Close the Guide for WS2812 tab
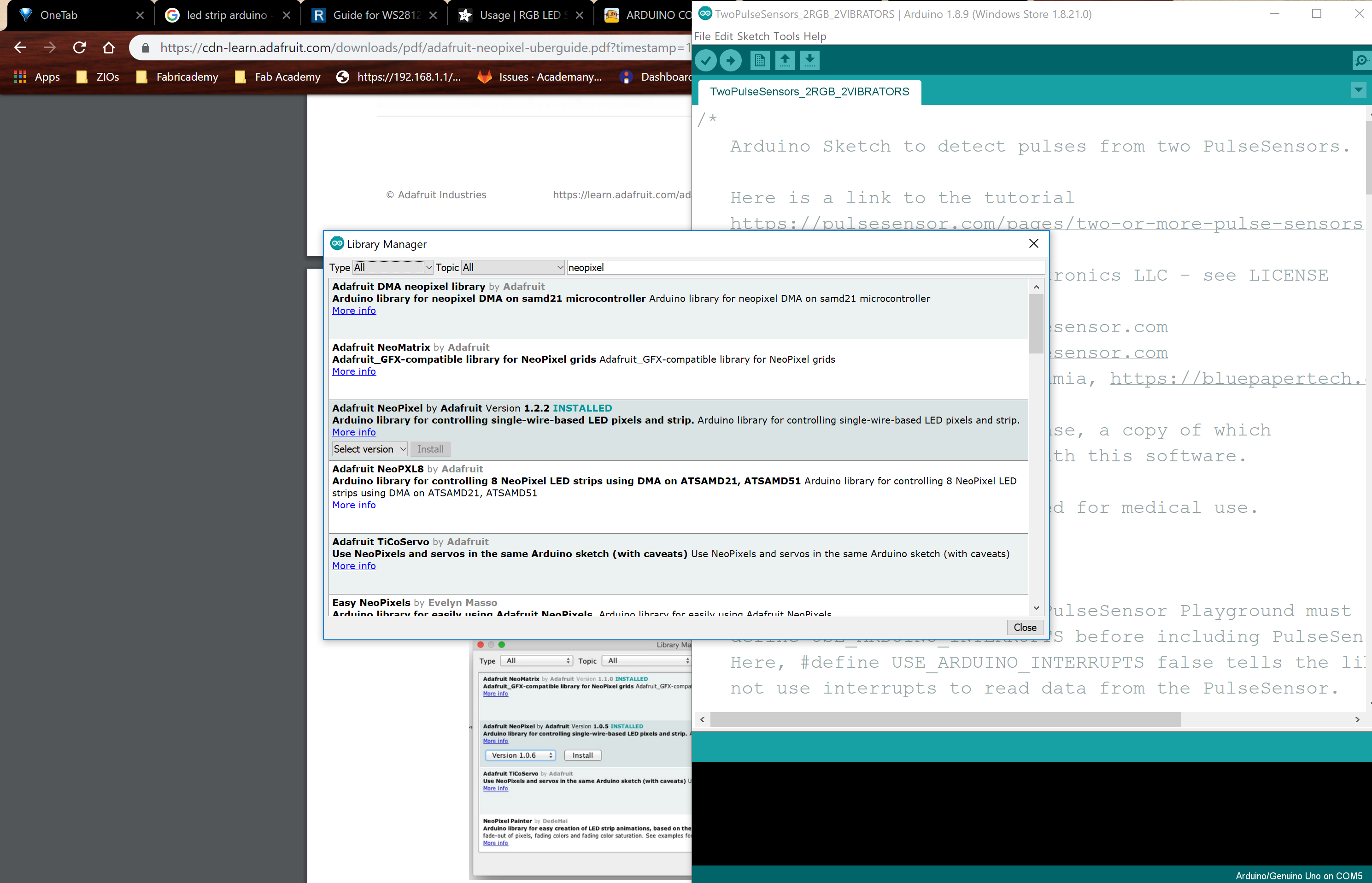The width and height of the screenshot is (1372, 883). 433,15
